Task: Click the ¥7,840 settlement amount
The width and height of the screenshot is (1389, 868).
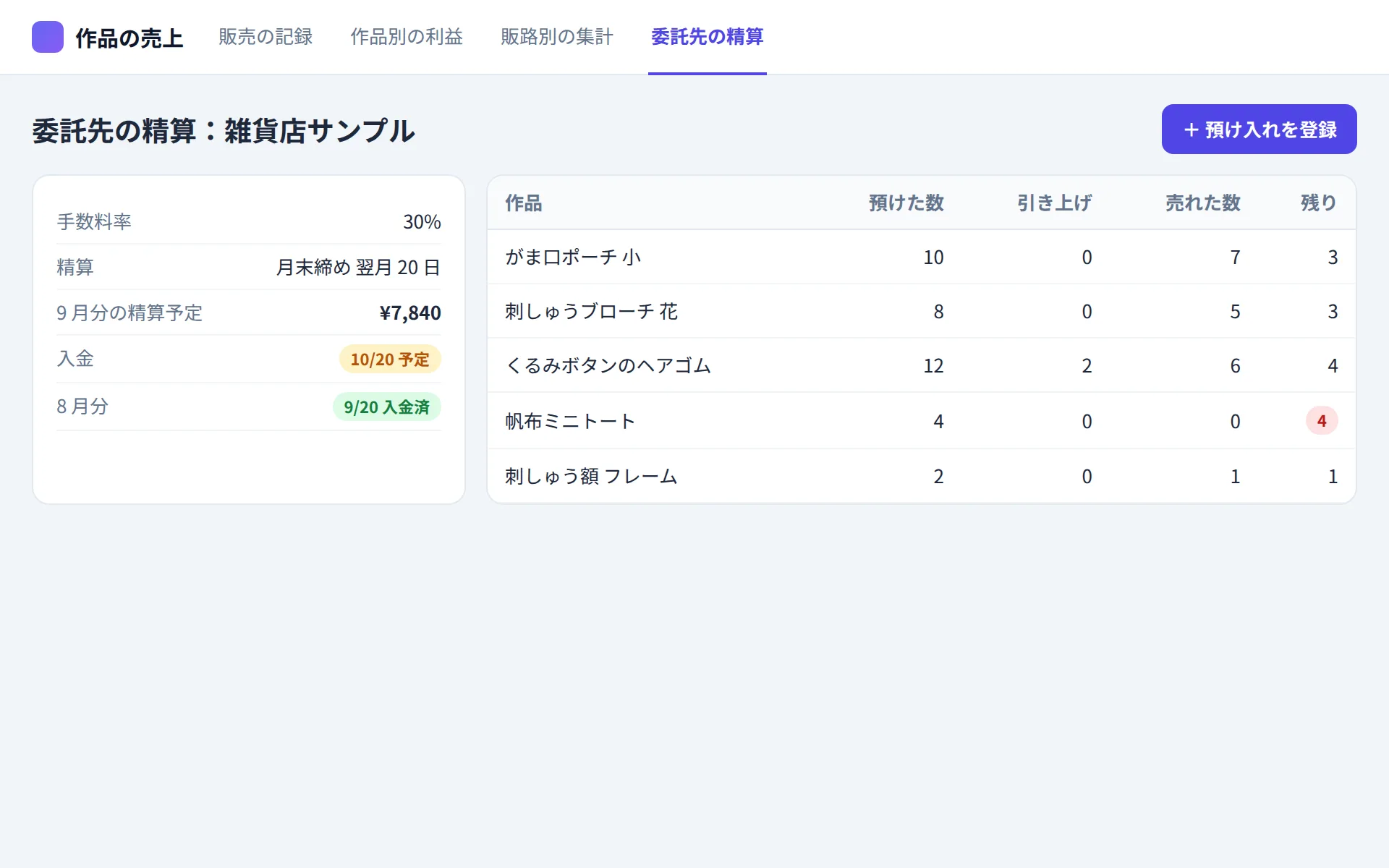Action: 410,312
